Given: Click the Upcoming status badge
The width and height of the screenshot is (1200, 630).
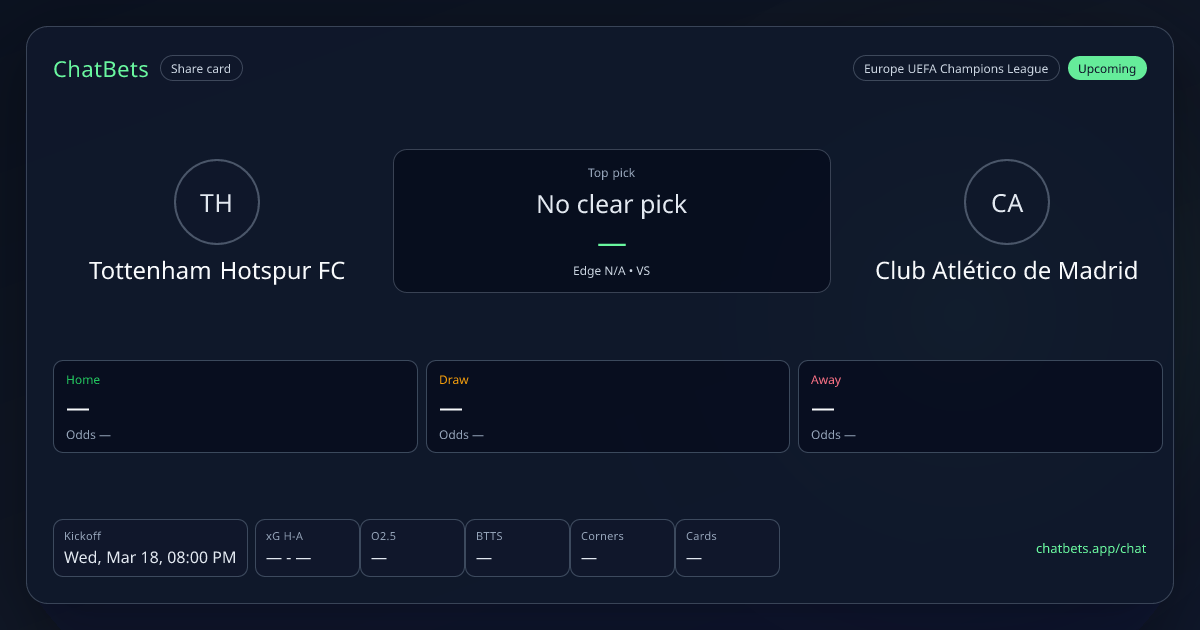Looking at the screenshot, I should point(1107,69).
